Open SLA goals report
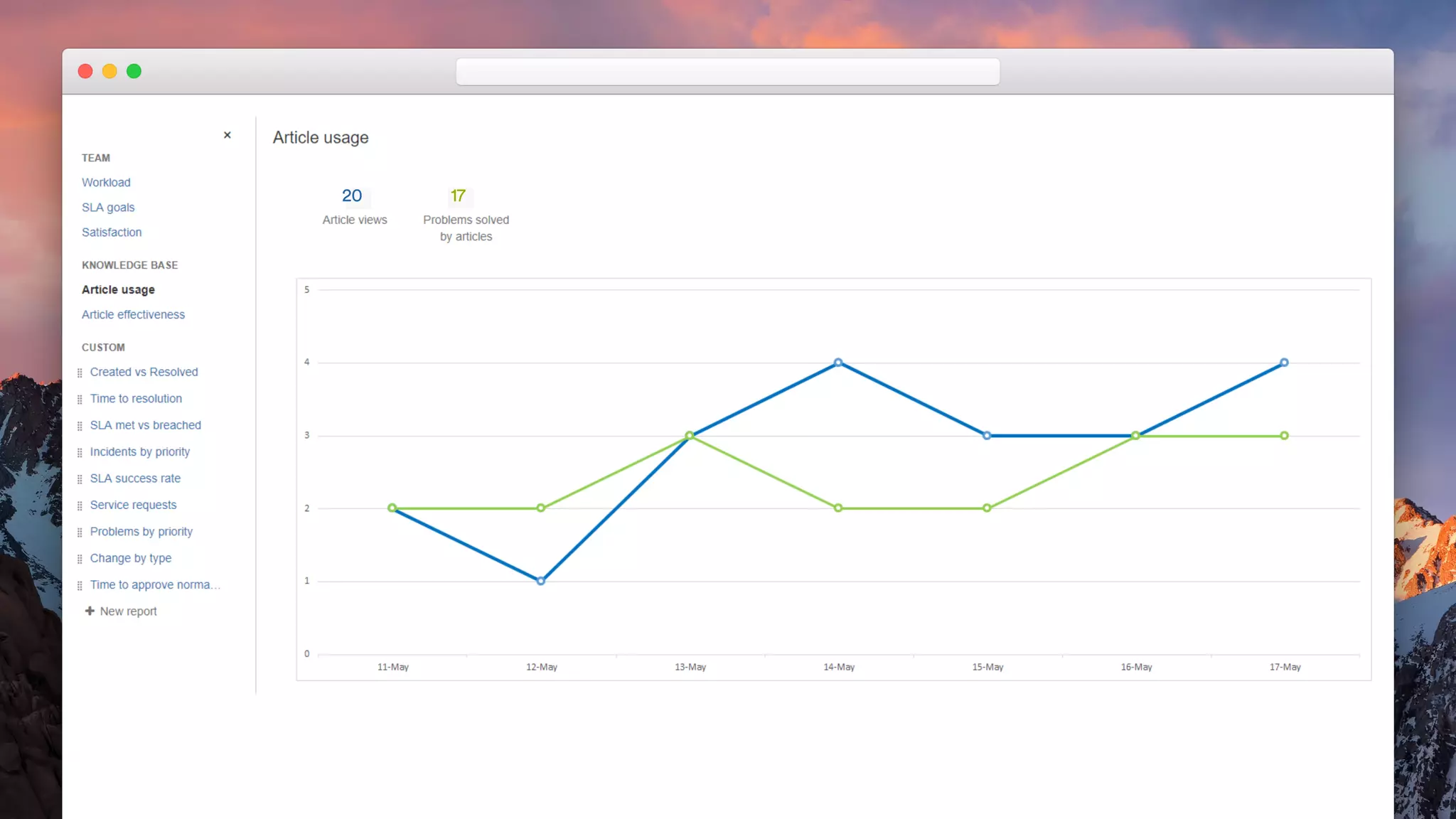The width and height of the screenshot is (1456, 819). click(x=108, y=208)
